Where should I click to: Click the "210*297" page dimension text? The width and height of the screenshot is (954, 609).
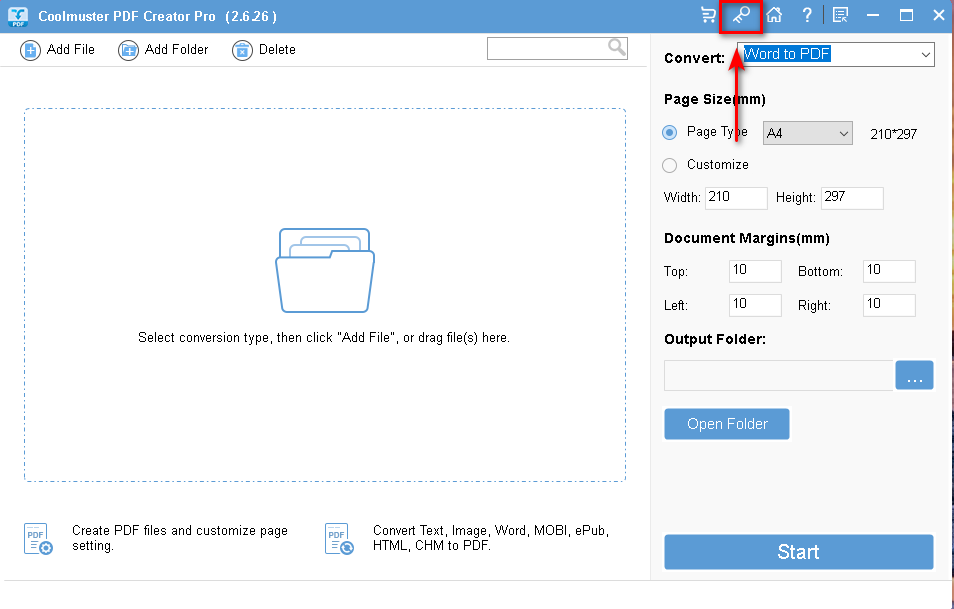pos(893,134)
